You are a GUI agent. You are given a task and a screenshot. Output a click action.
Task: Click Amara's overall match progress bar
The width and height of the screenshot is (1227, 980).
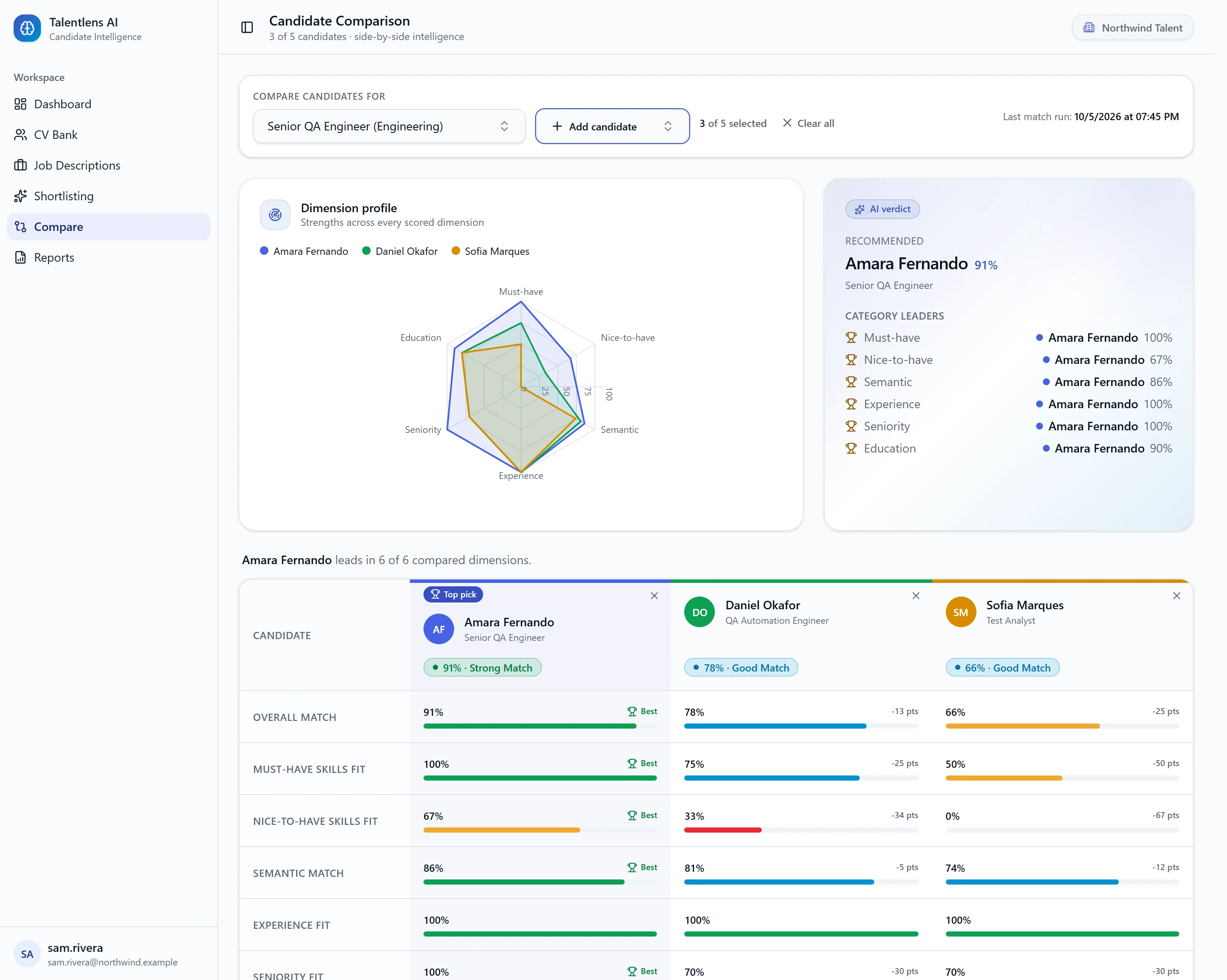coord(540,726)
